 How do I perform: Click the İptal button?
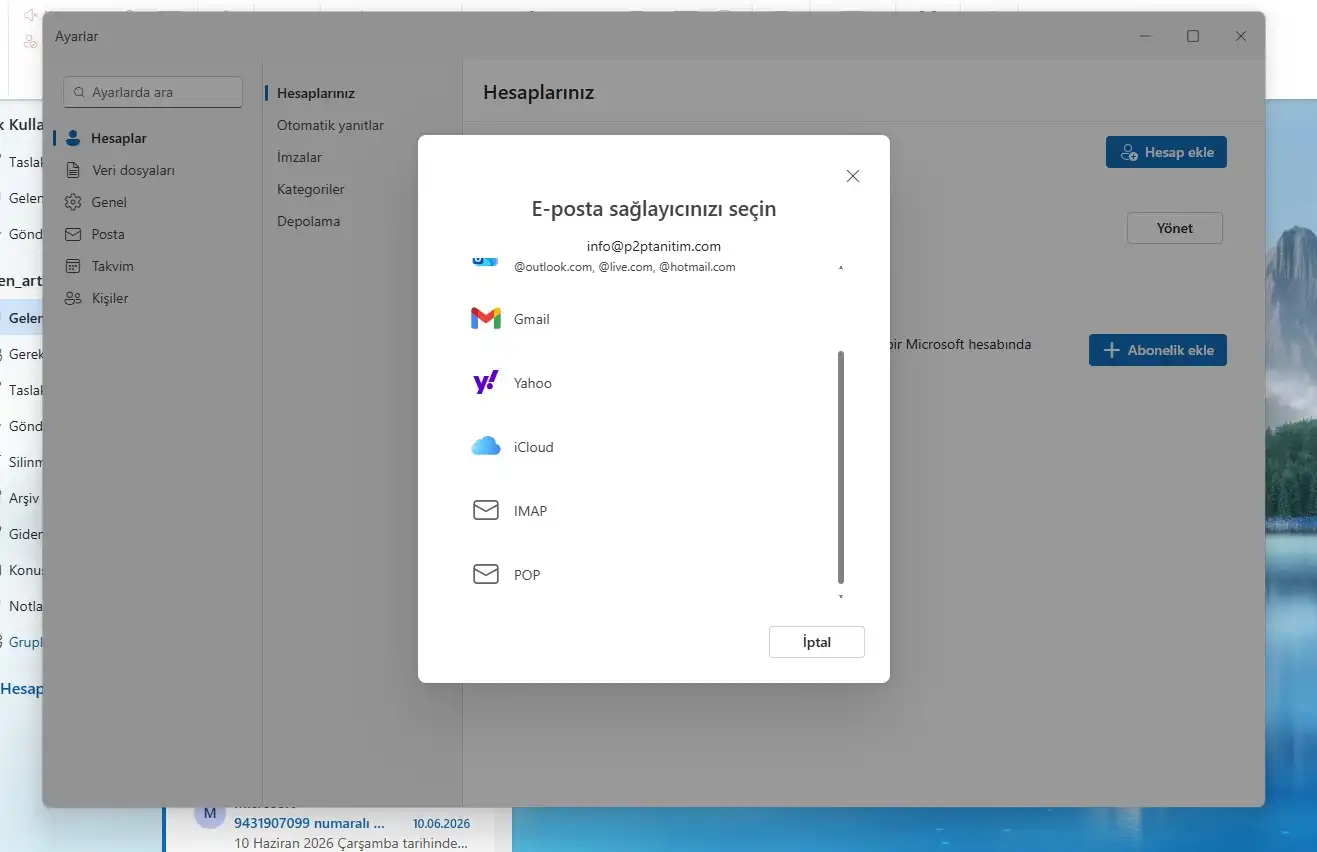(x=816, y=642)
